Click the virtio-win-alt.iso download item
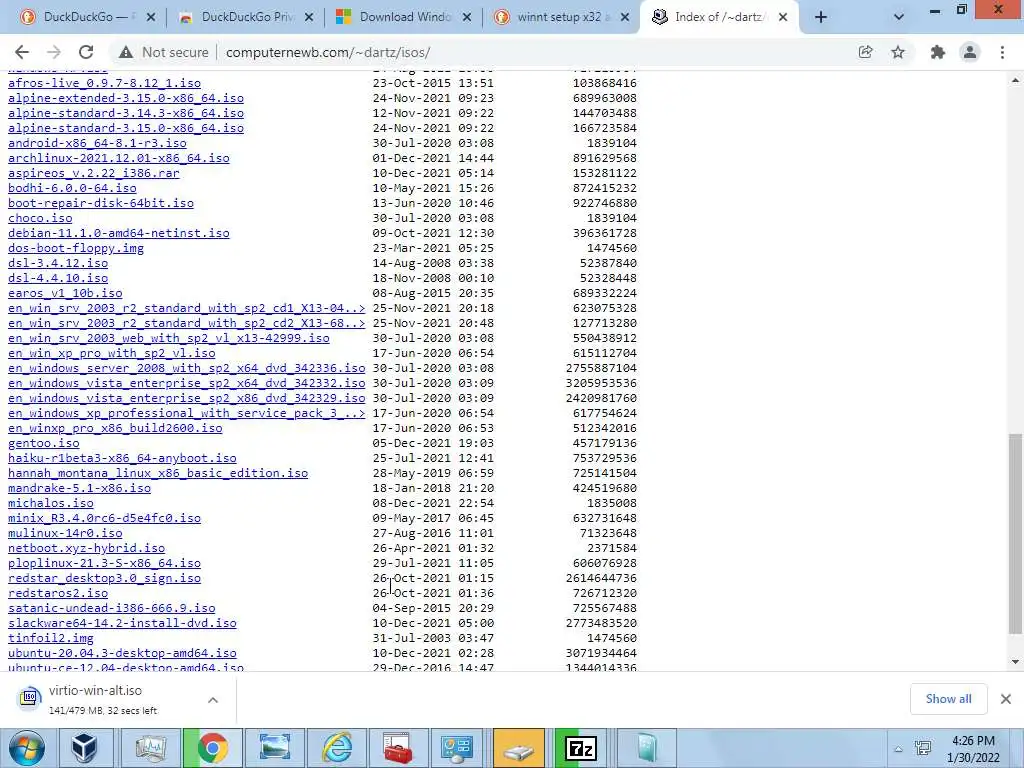Image resolution: width=1024 pixels, height=768 pixels. click(104, 699)
